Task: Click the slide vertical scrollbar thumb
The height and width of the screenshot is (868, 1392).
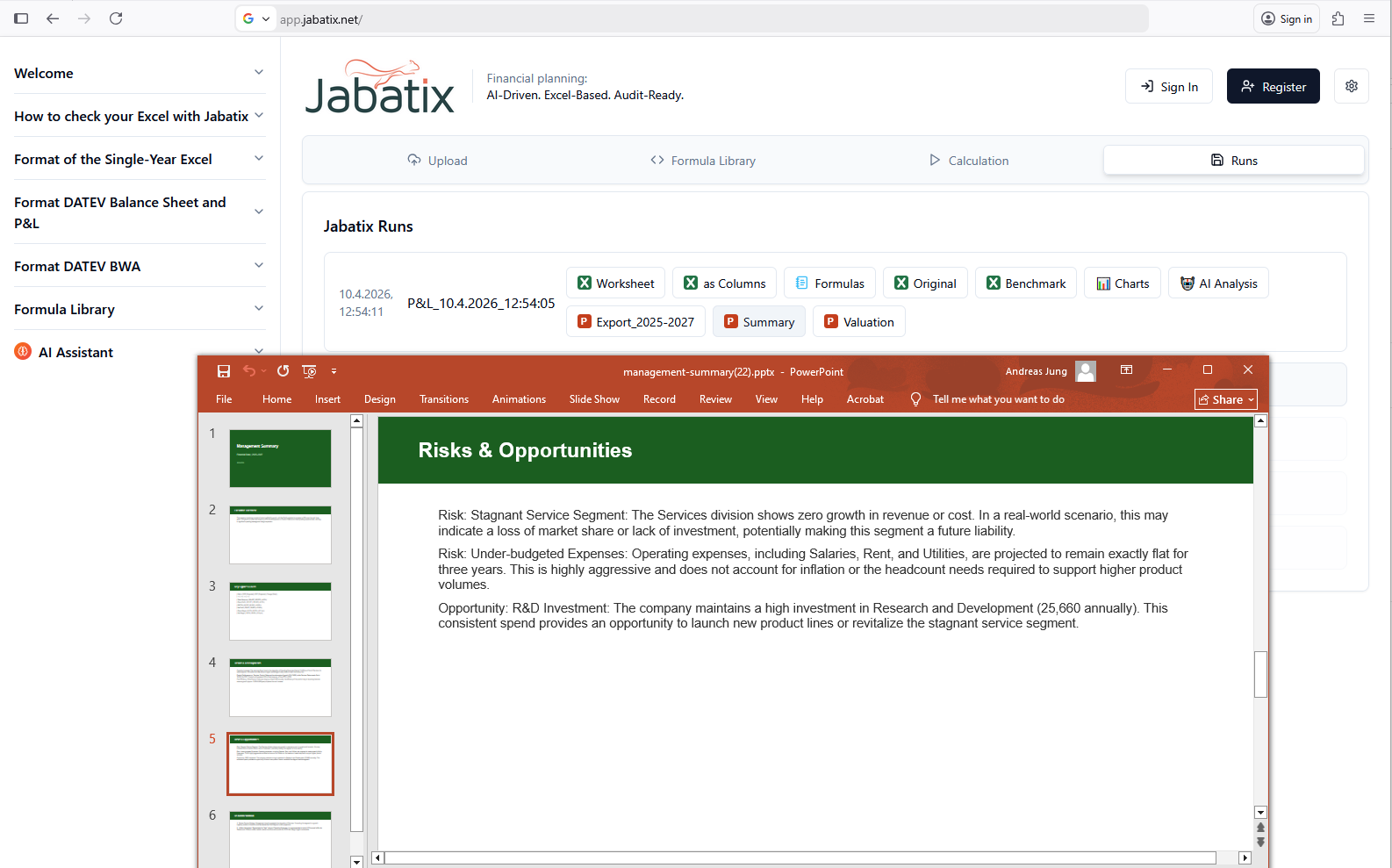Action: 1260,674
